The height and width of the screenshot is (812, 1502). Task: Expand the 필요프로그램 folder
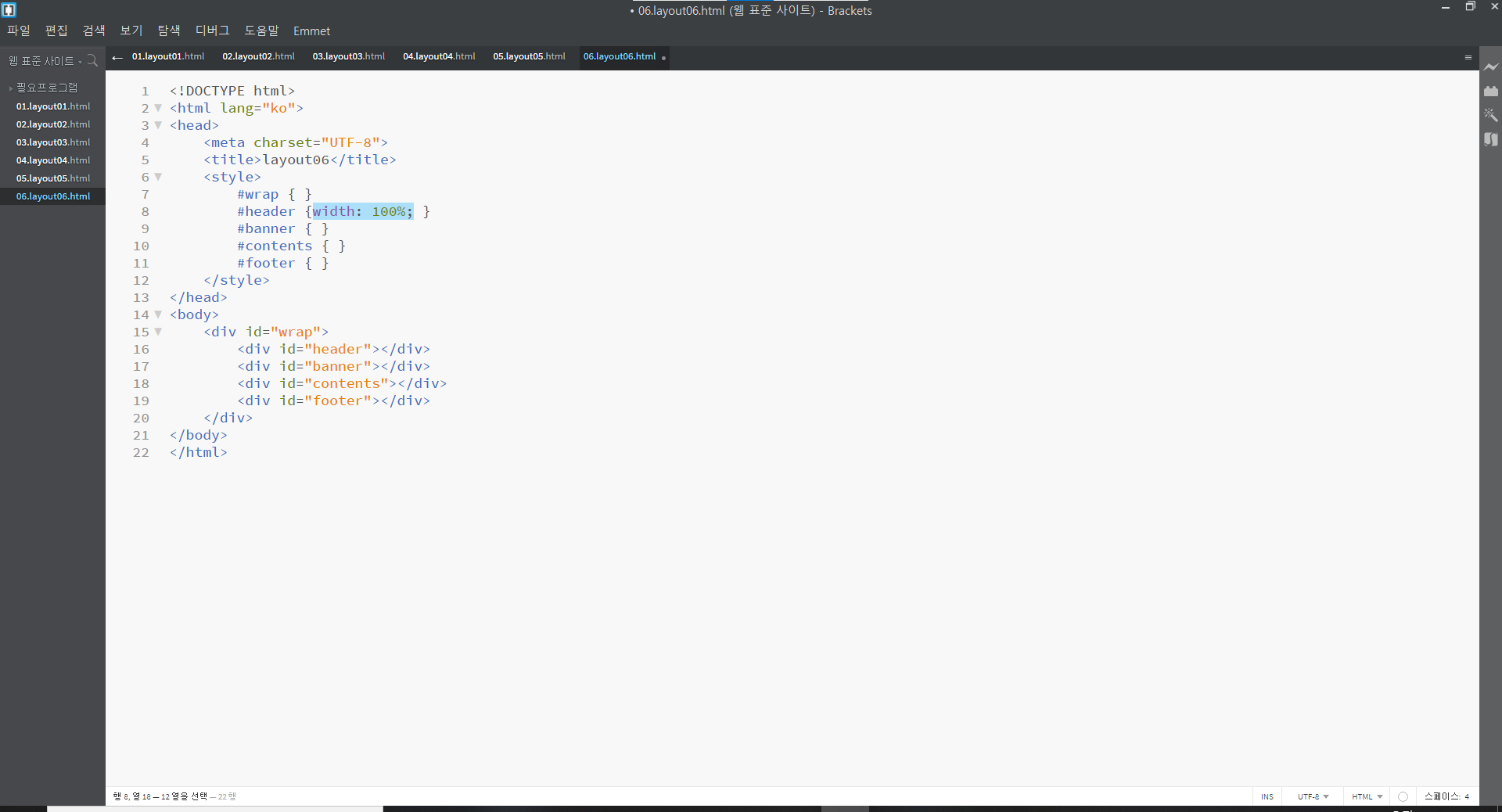tap(47, 88)
